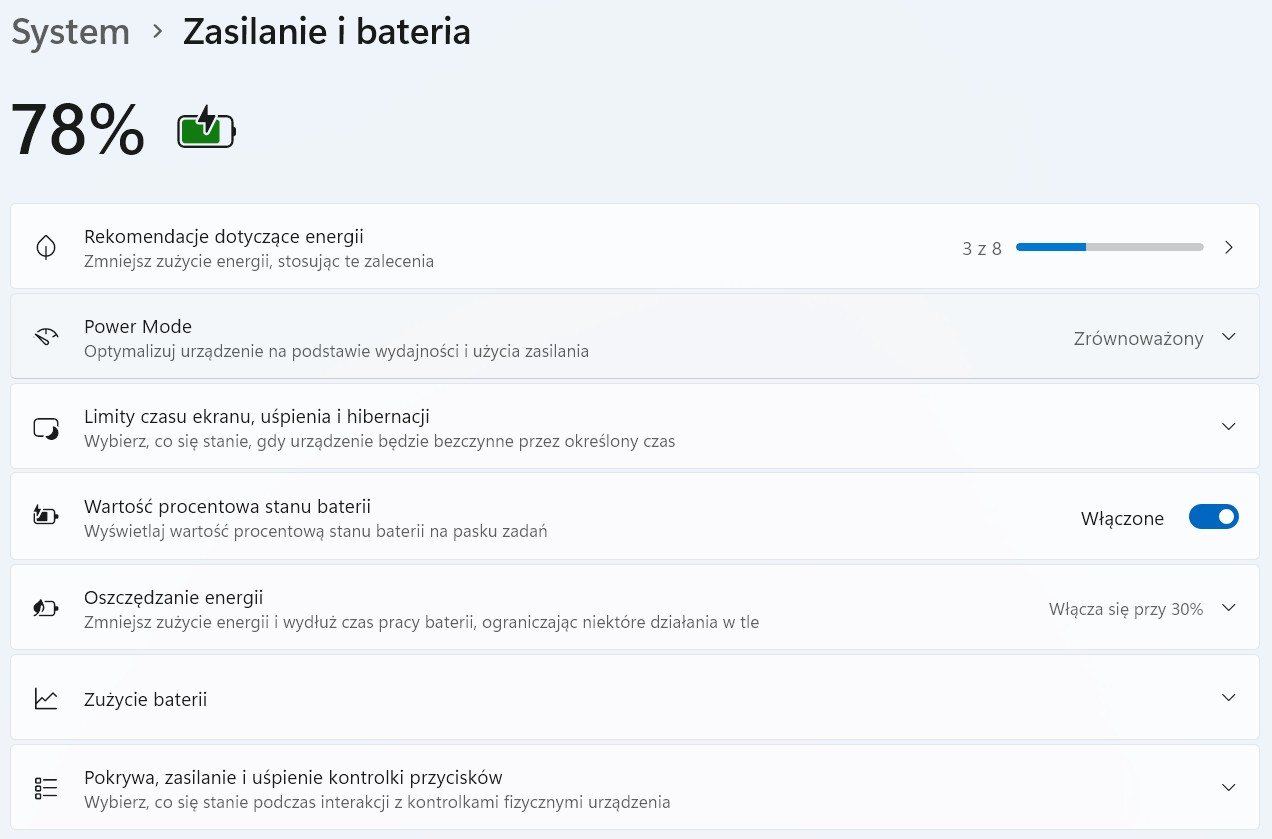Viewport: 1272px width, 839px height.
Task: Click 'Zmniejsz zużycie energii, stosując te zalecenia' text
Action: click(259, 261)
